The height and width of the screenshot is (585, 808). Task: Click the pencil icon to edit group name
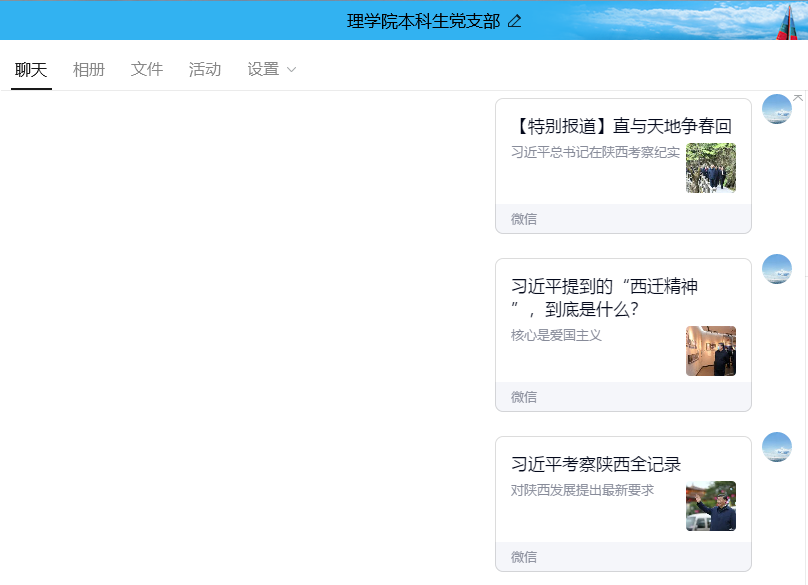pos(515,21)
